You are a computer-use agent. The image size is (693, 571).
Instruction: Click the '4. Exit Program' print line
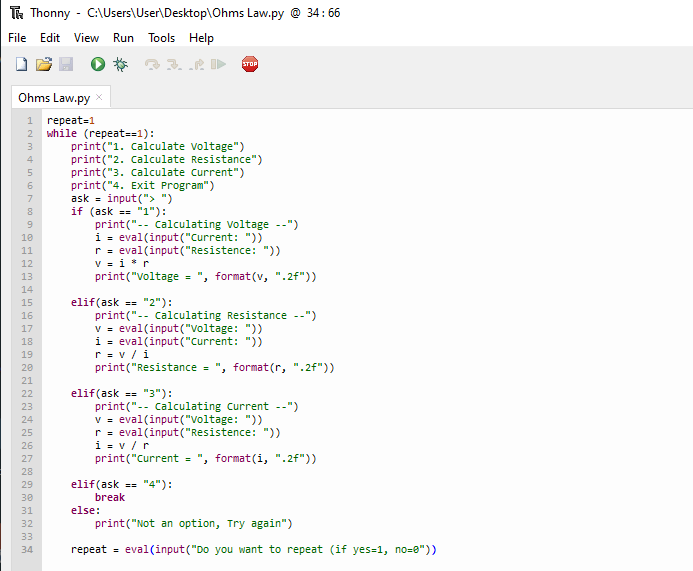[x=143, y=186]
